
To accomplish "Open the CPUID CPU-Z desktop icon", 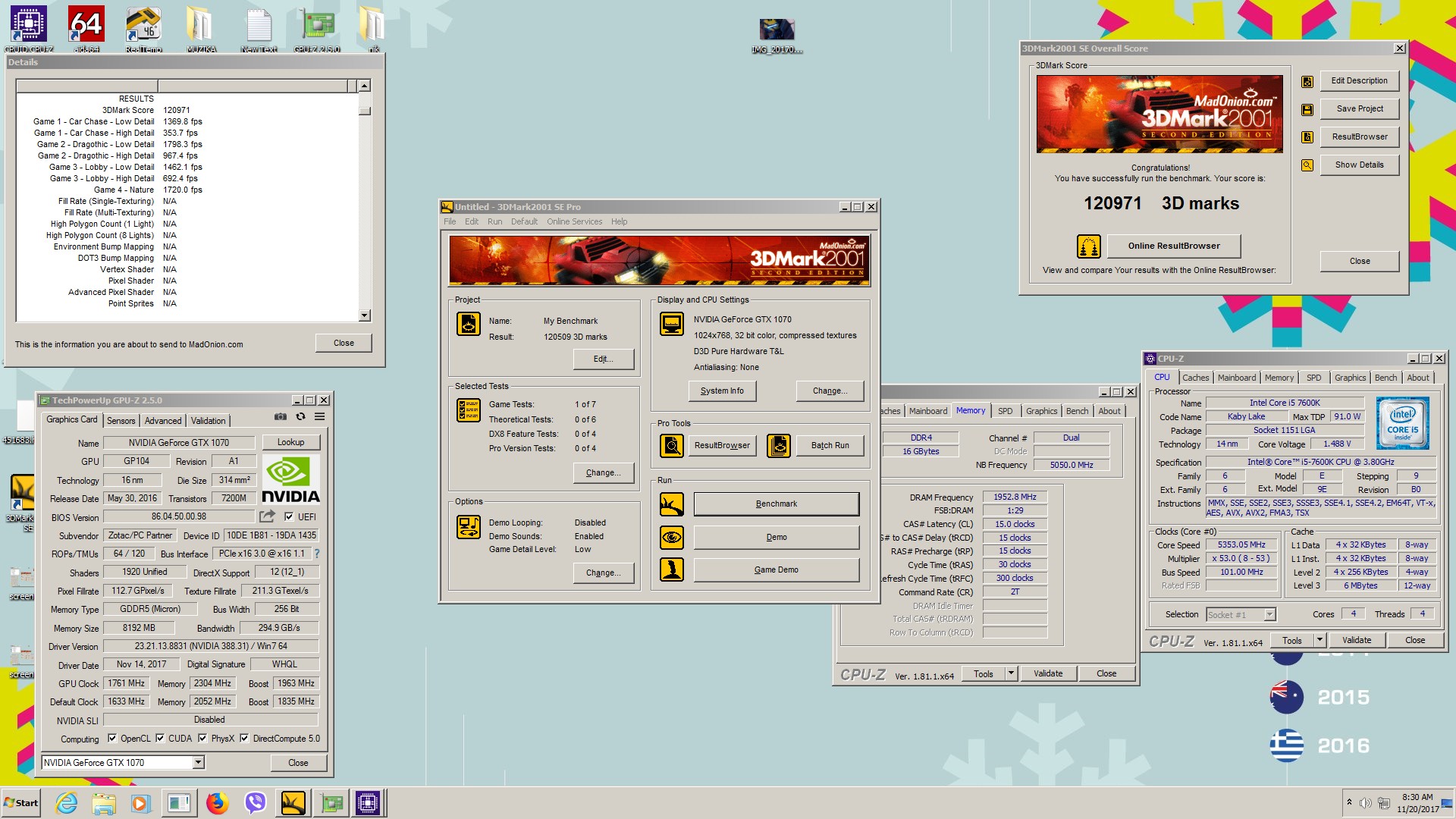I will 29,28.
